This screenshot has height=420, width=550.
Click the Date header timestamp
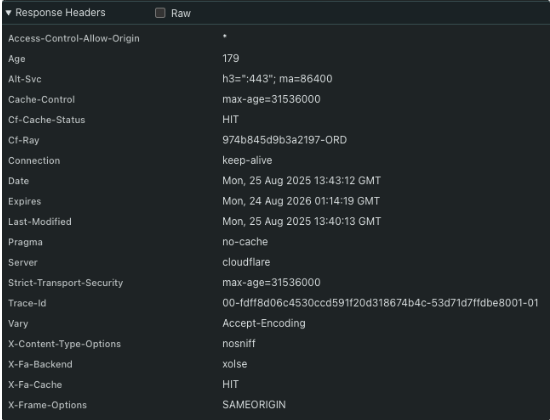click(301, 181)
